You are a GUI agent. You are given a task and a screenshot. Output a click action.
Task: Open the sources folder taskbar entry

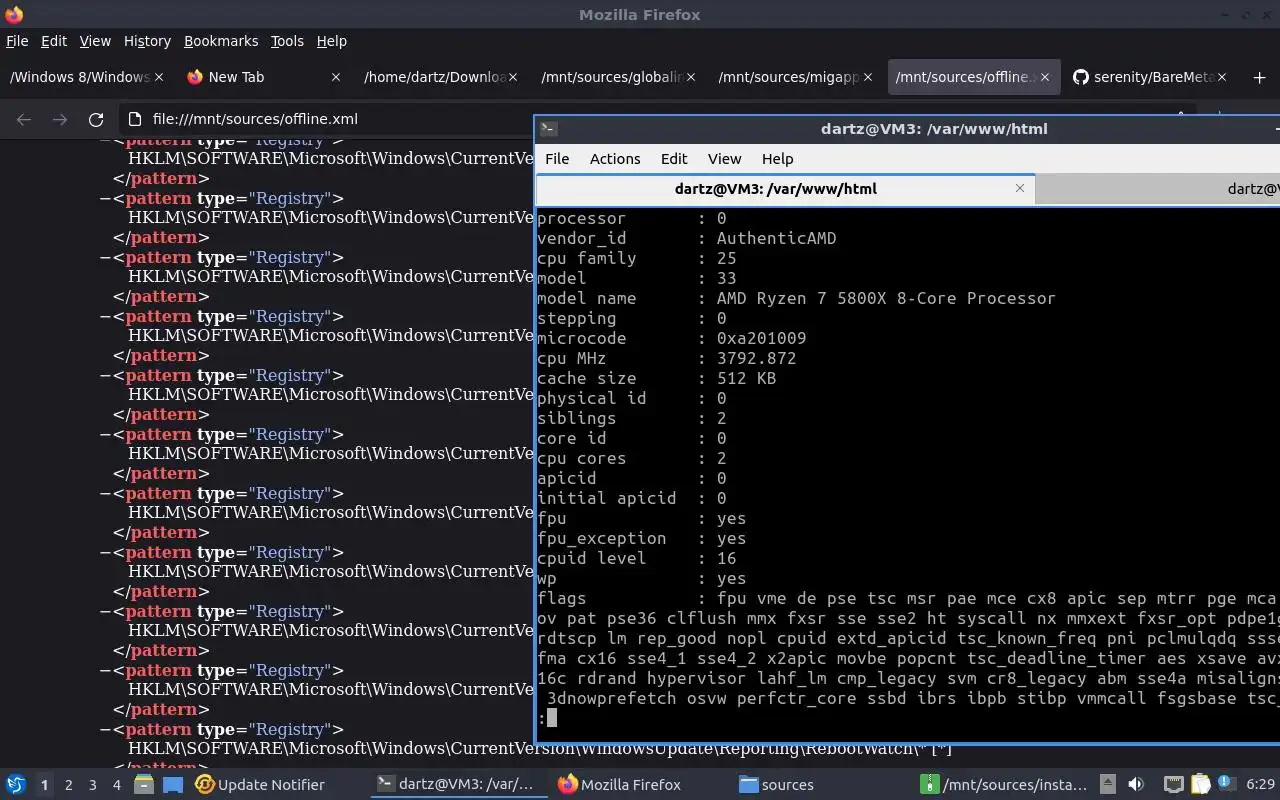pyautogui.click(x=777, y=785)
